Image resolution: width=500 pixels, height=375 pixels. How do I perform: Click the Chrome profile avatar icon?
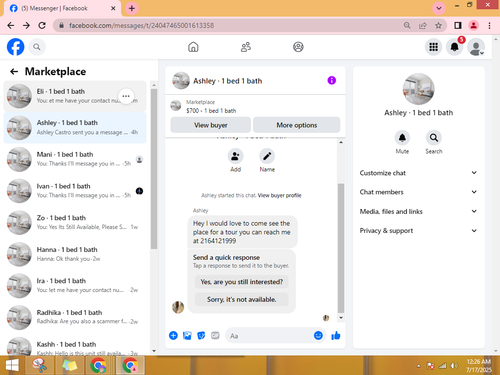tap(474, 25)
